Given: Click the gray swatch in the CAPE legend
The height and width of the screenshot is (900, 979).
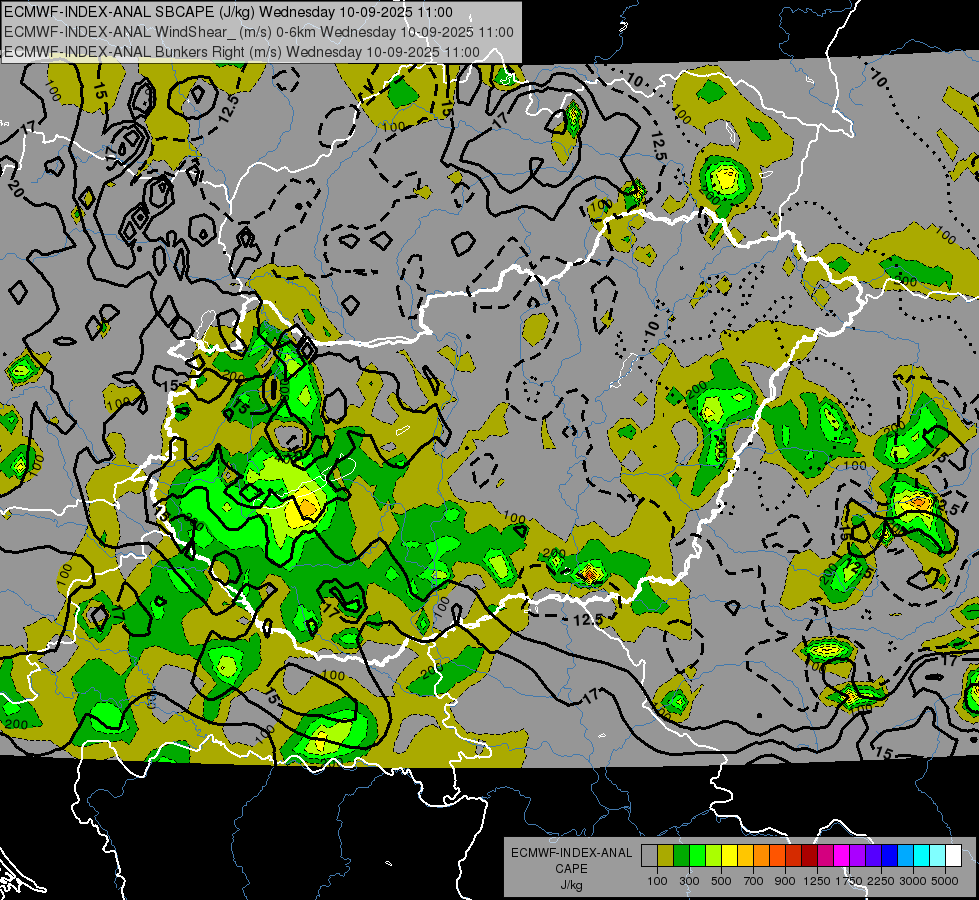Looking at the screenshot, I should pos(649,856).
